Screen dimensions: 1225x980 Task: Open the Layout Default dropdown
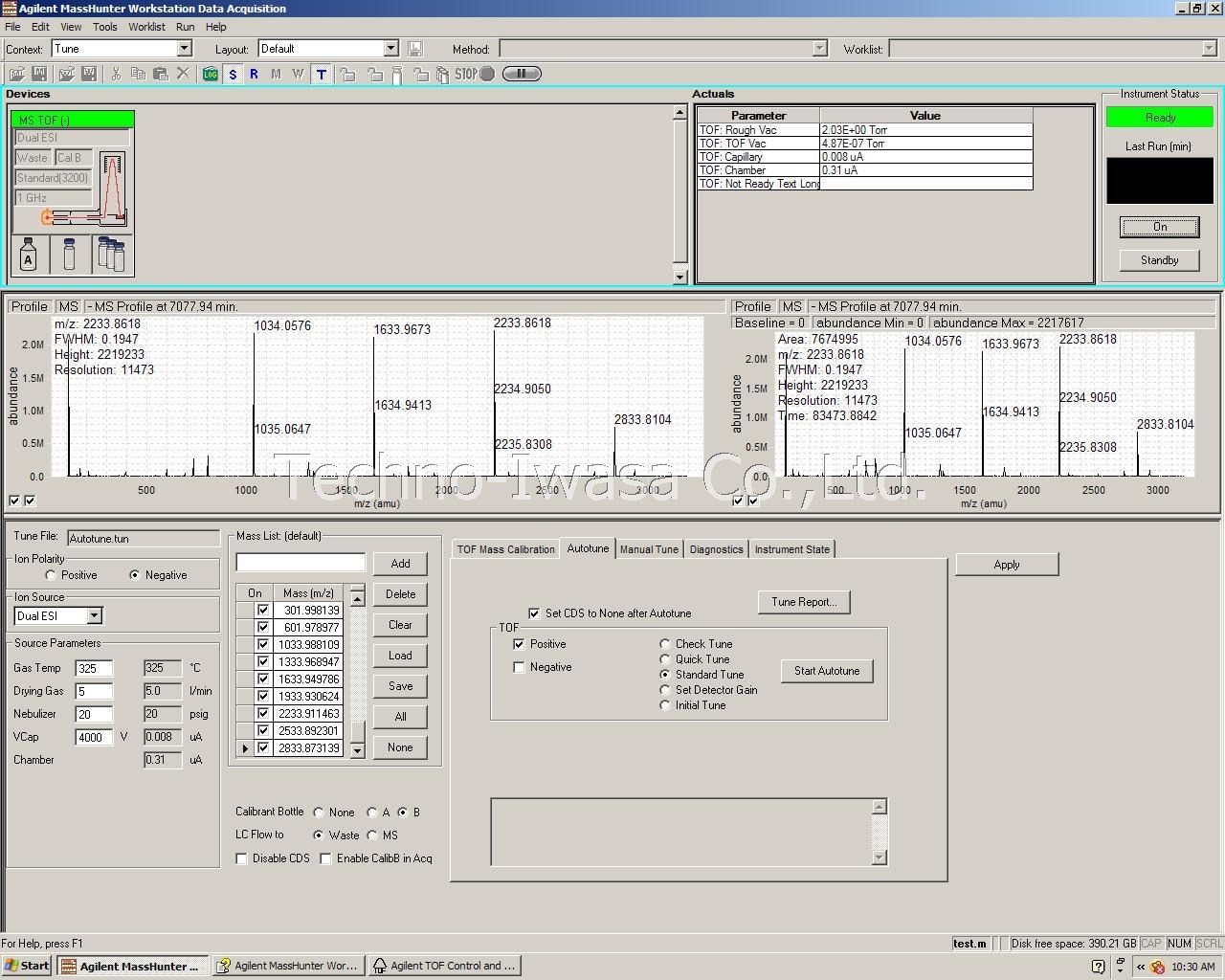click(x=390, y=49)
